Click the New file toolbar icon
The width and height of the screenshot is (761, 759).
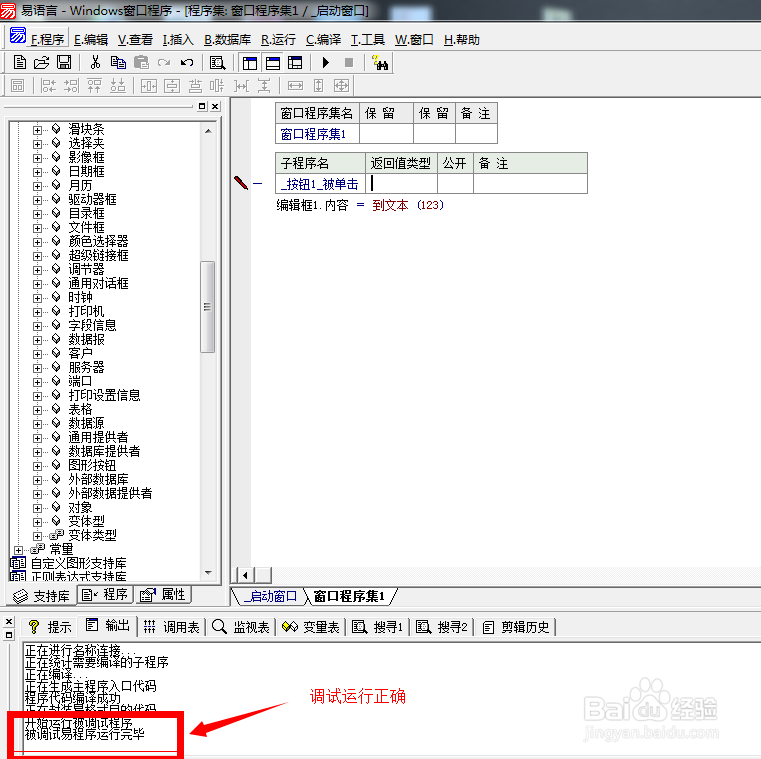19,63
